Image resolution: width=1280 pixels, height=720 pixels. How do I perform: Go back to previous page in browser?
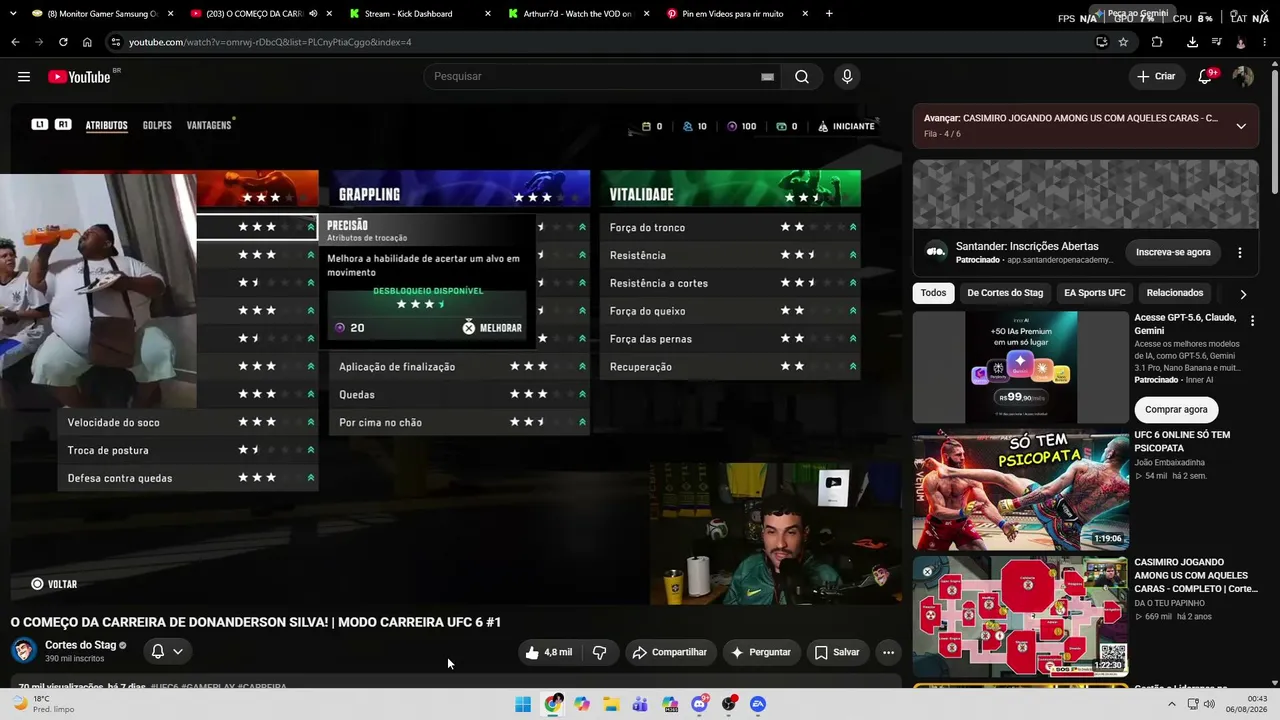click(15, 42)
